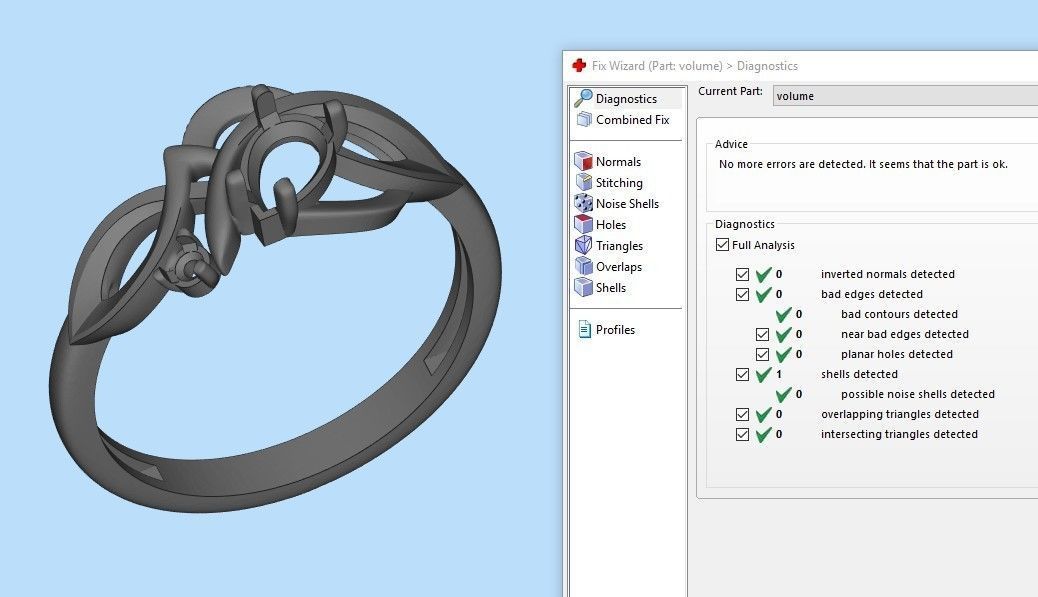Screen dimensions: 1038x597
Task: Click the Diagnostics magnifier icon
Action: pos(583,98)
